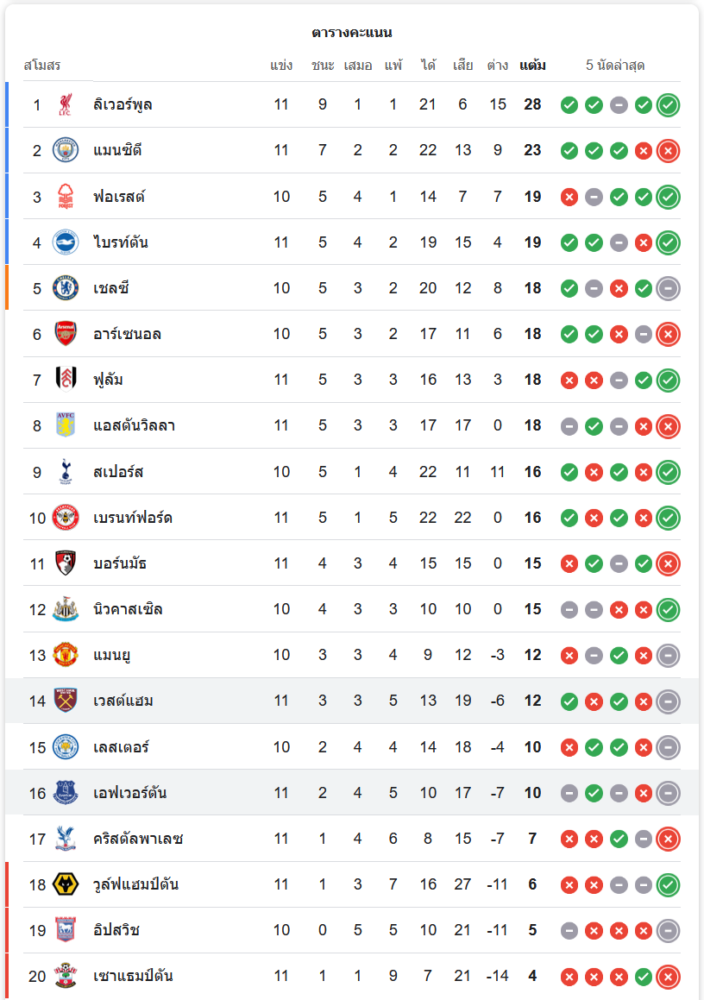Click the เบรนท์ฟอร์ด team name
The height and width of the screenshot is (1000, 704).
tap(133, 518)
